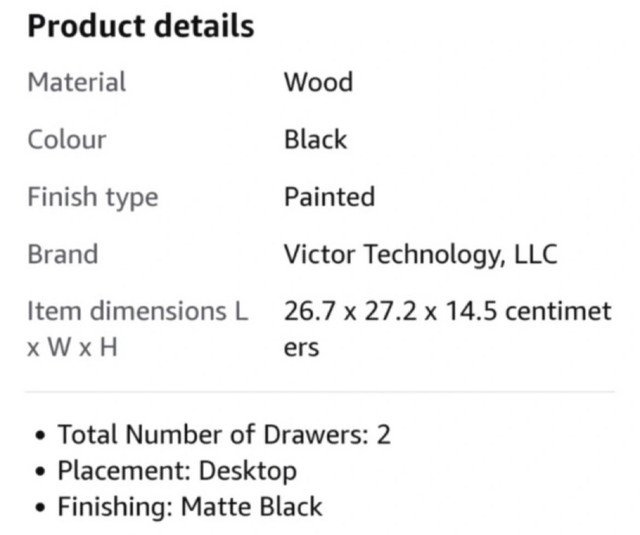Screen dimensions: 640x535
Task: Click the bullet dot before Total Number of Drawers
Action: [40, 435]
